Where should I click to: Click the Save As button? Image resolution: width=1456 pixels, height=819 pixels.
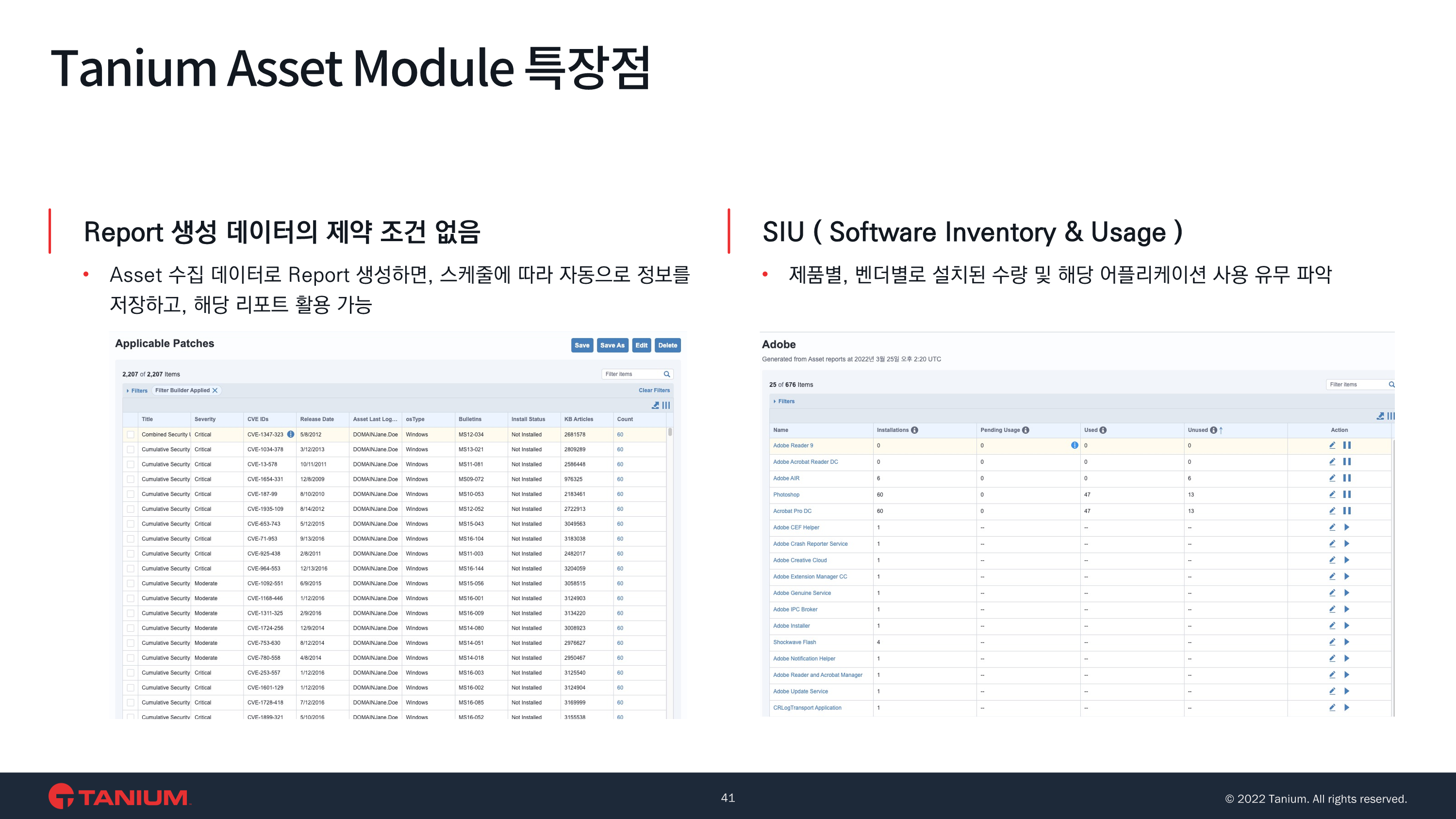click(x=612, y=345)
